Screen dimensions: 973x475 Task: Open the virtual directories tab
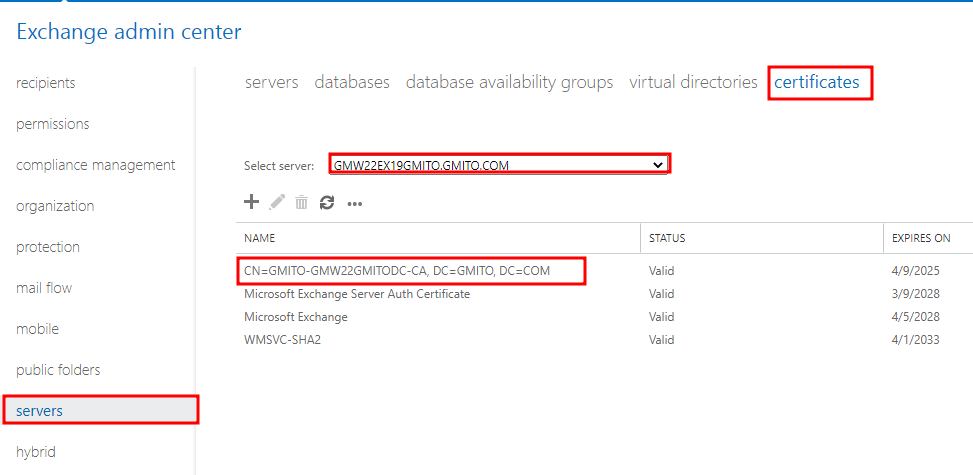point(693,82)
